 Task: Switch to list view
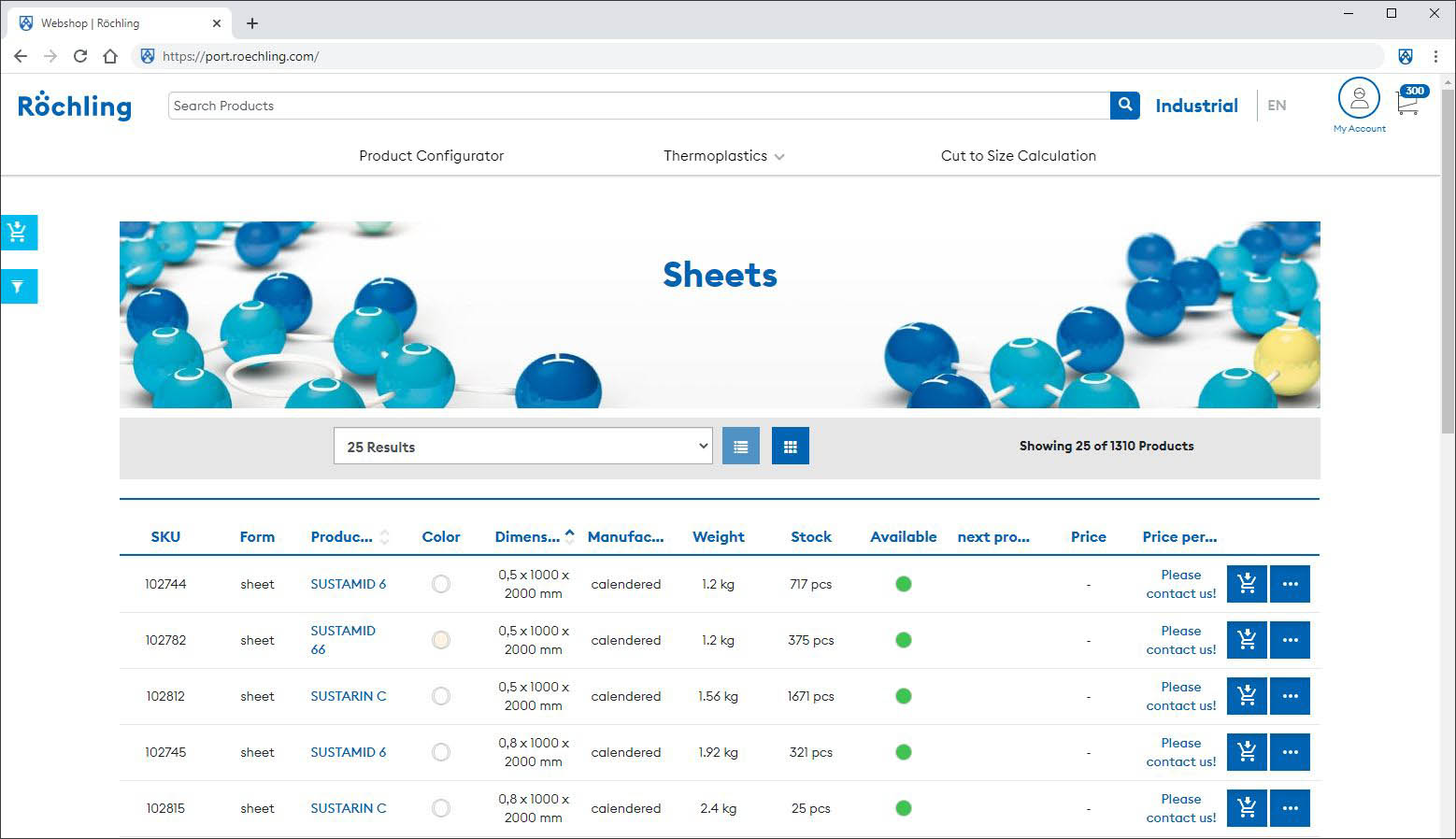[741, 447]
